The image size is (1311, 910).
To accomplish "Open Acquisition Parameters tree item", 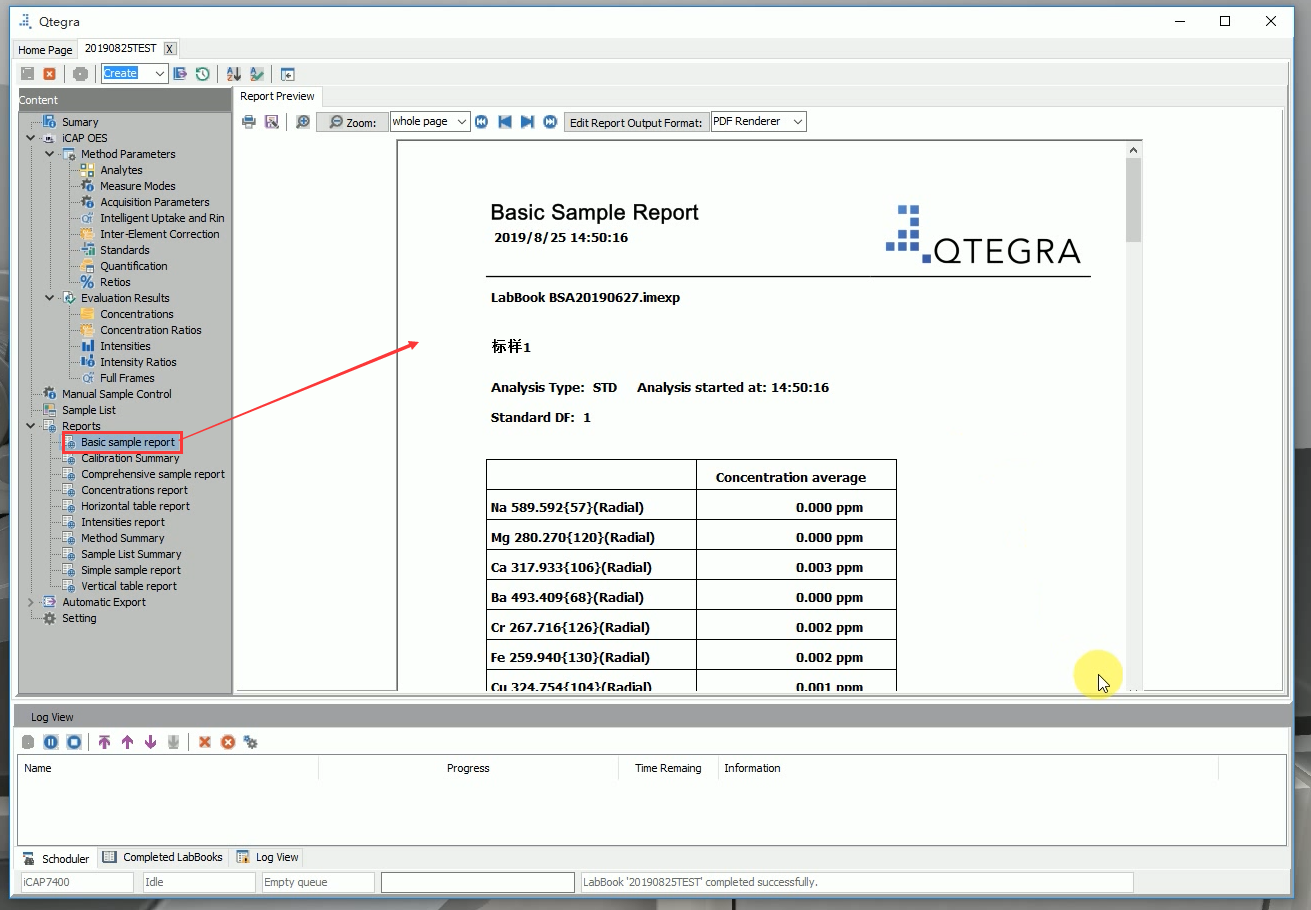I will pos(154,202).
